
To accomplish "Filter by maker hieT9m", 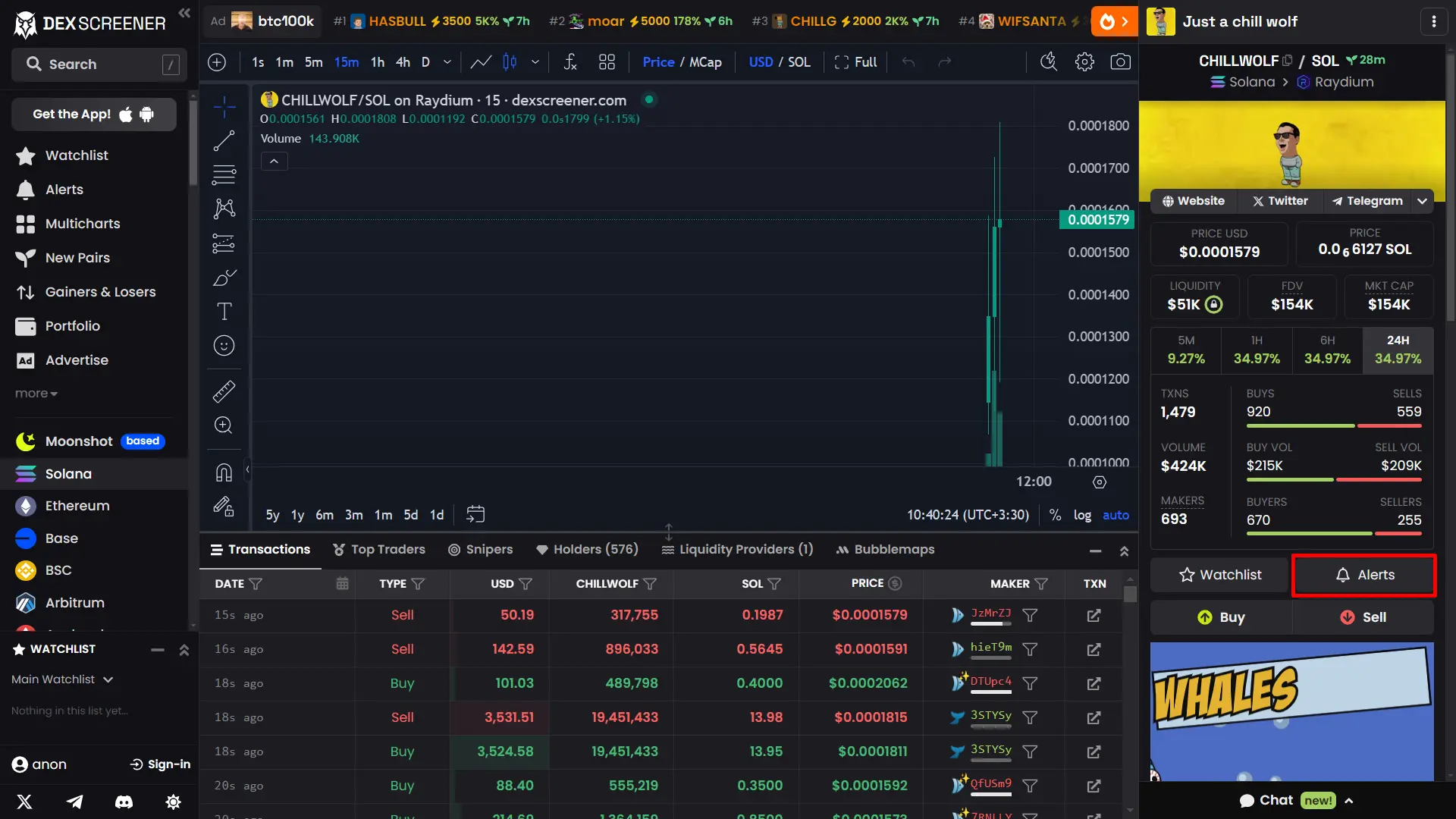I will tap(1030, 650).
